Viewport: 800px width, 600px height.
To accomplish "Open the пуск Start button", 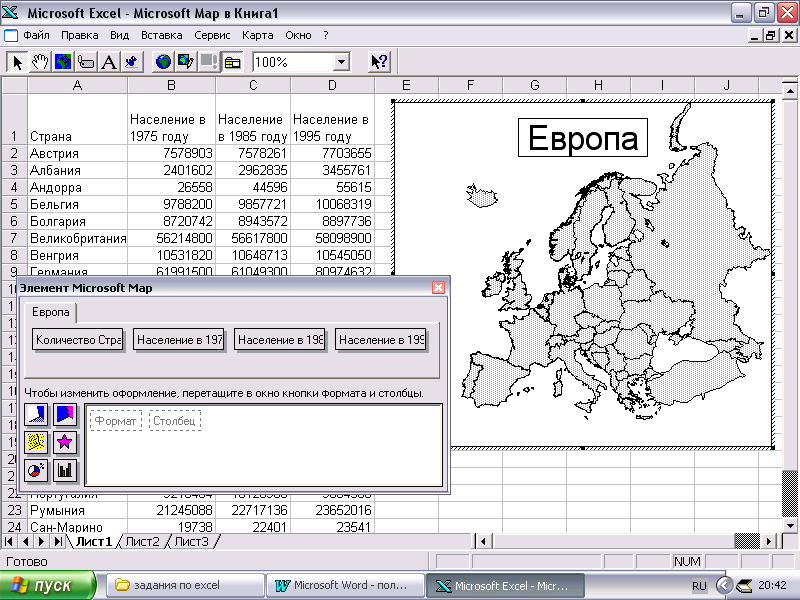I will pos(47,586).
